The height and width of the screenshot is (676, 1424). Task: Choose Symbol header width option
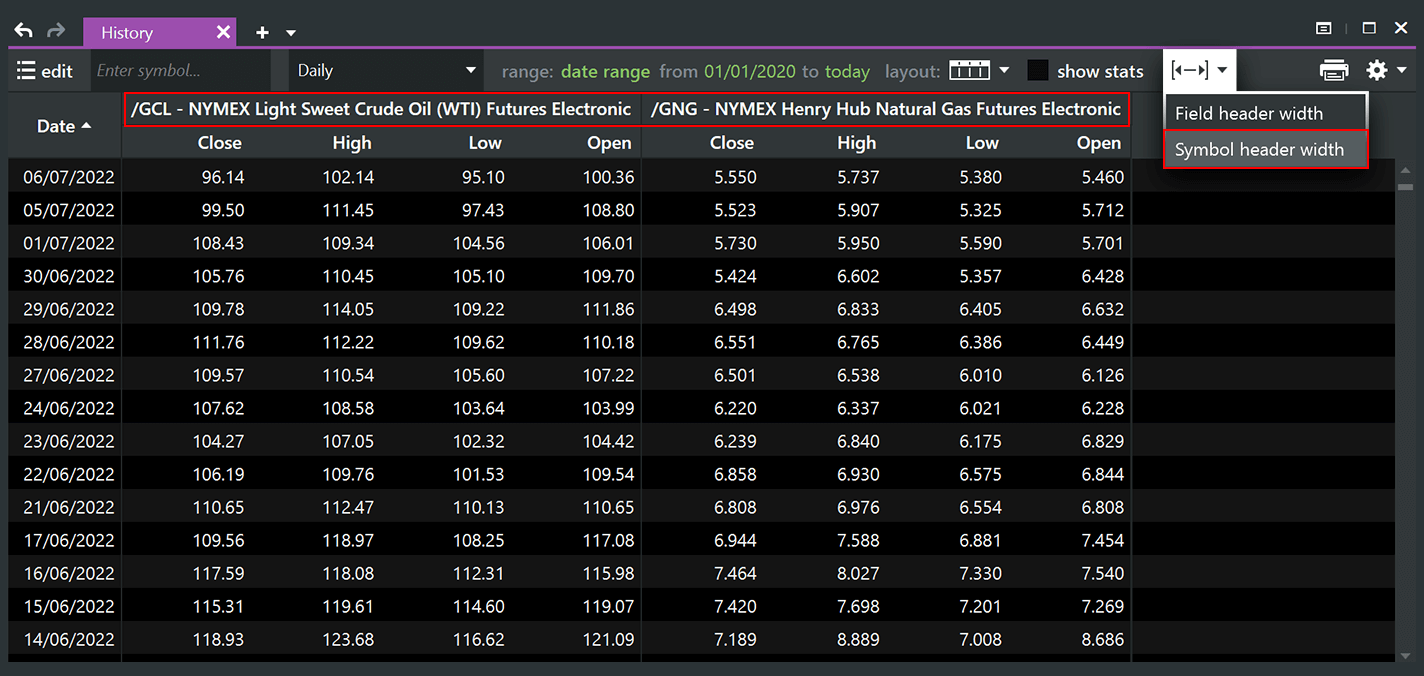click(1265, 150)
